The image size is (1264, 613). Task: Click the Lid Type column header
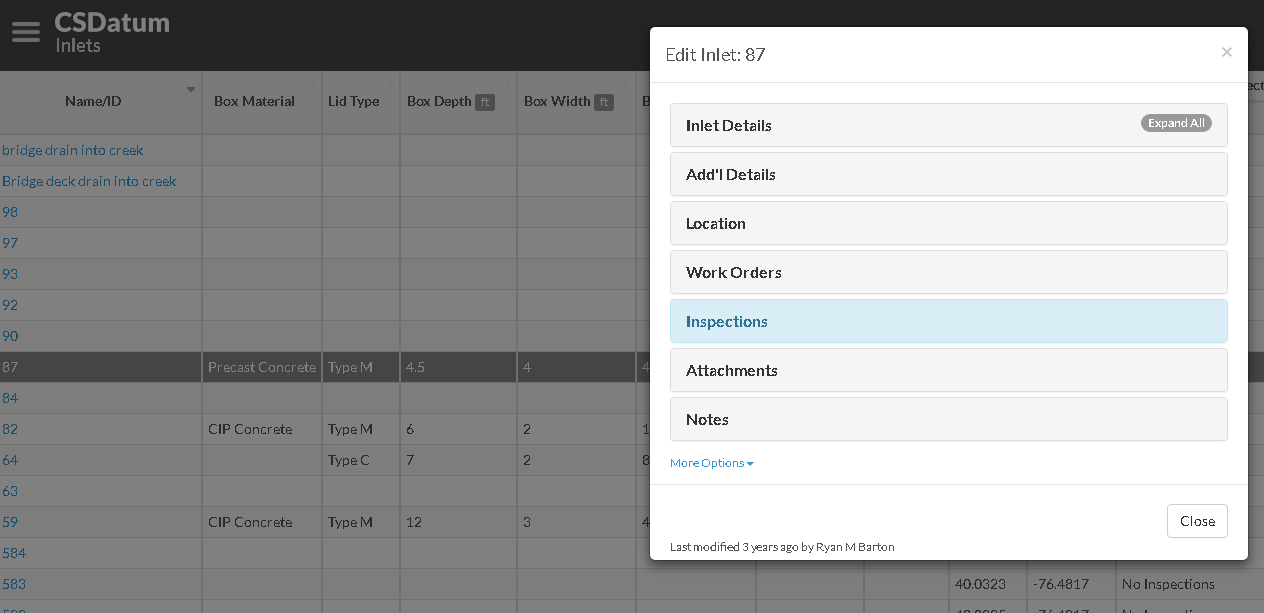[354, 101]
